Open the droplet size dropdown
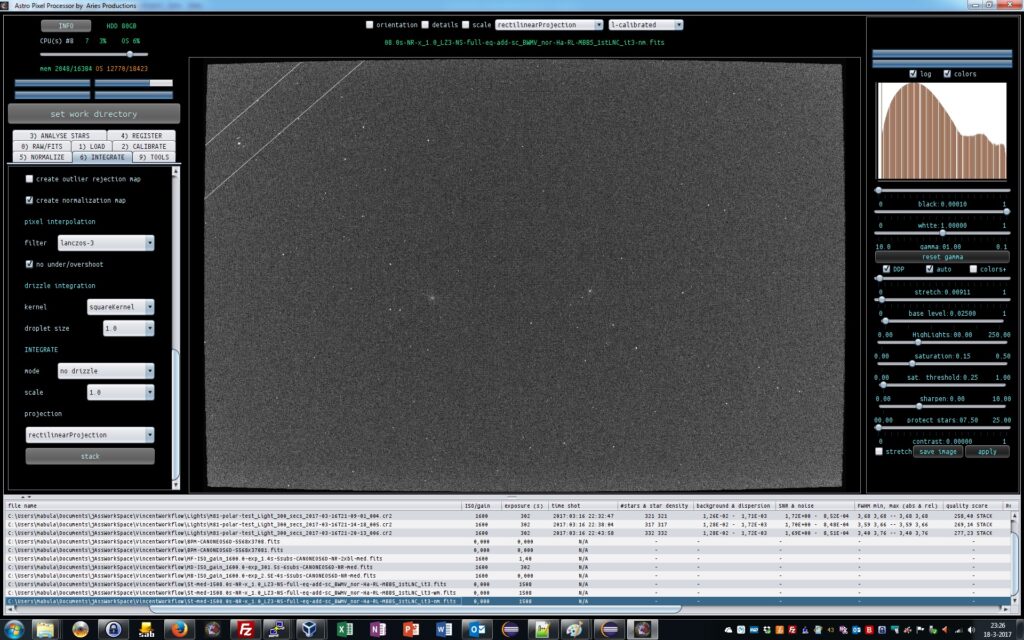The image size is (1024, 640). point(129,328)
